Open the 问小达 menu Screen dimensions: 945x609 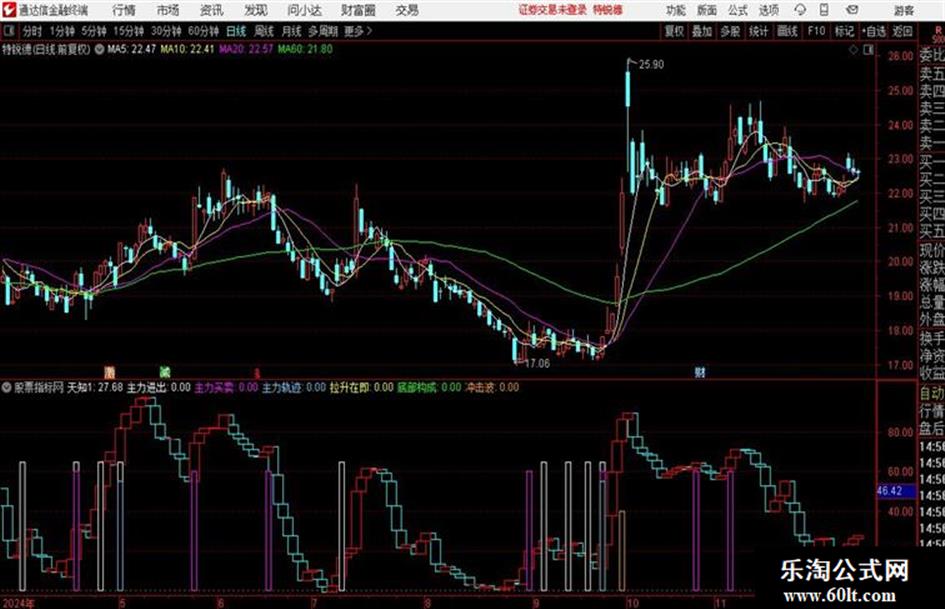[x=304, y=10]
